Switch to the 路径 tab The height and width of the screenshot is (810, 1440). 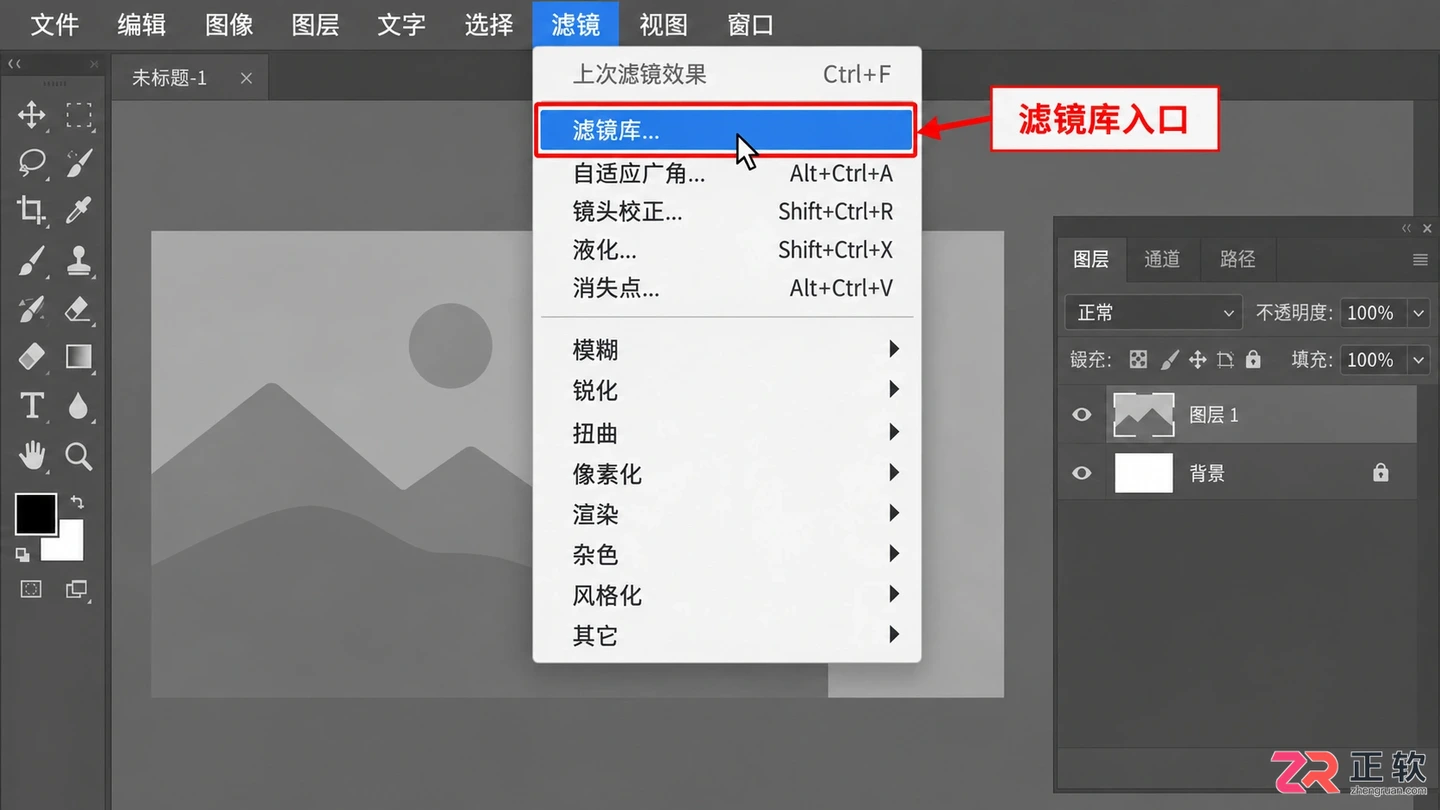point(1238,259)
